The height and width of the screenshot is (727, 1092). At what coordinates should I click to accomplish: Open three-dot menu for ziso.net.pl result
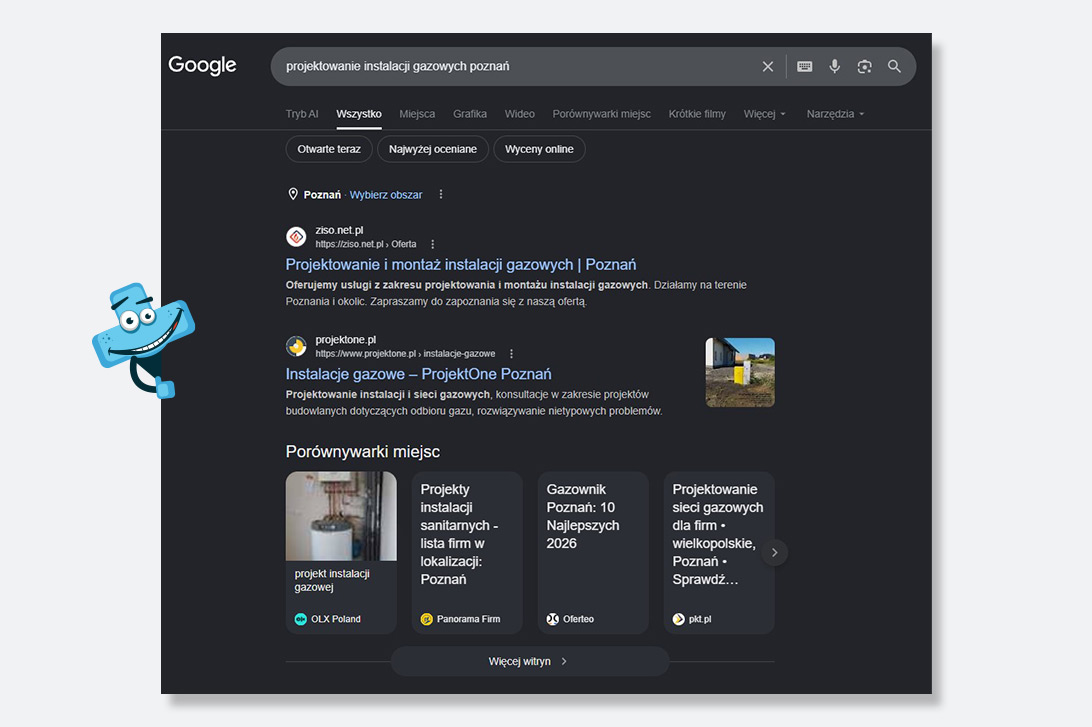(x=432, y=244)
